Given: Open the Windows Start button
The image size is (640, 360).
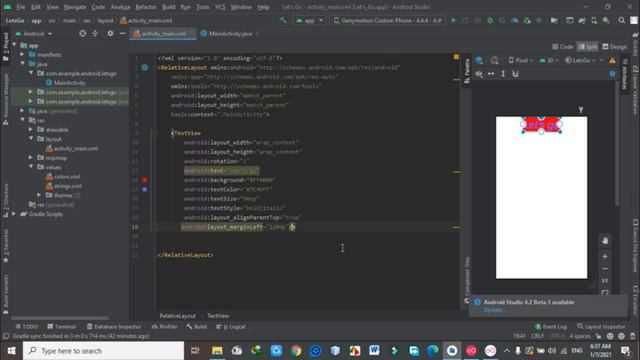Looking at the screenshot, I should tap(11, 351).
